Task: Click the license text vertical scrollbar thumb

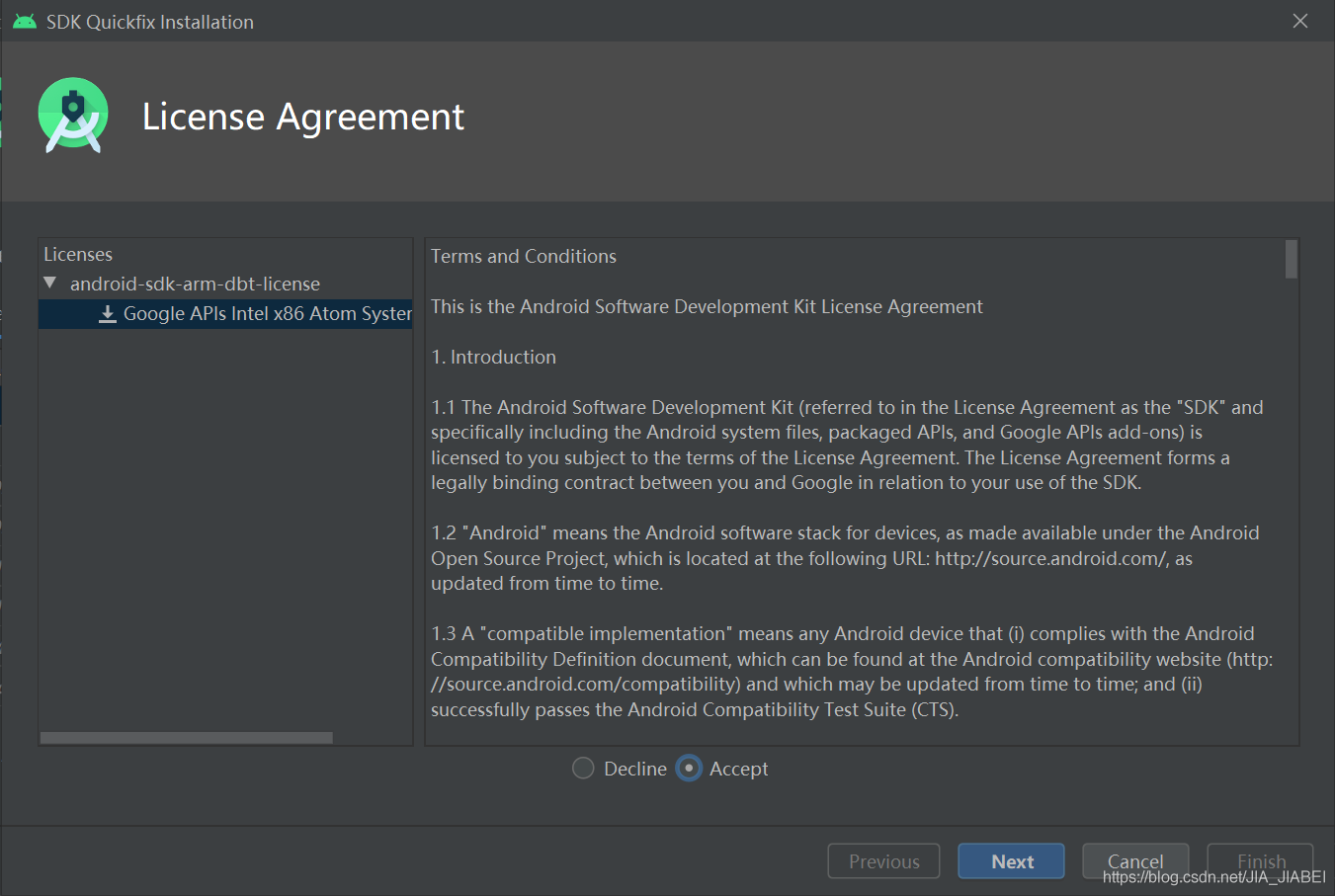Action: (1292, 260)
